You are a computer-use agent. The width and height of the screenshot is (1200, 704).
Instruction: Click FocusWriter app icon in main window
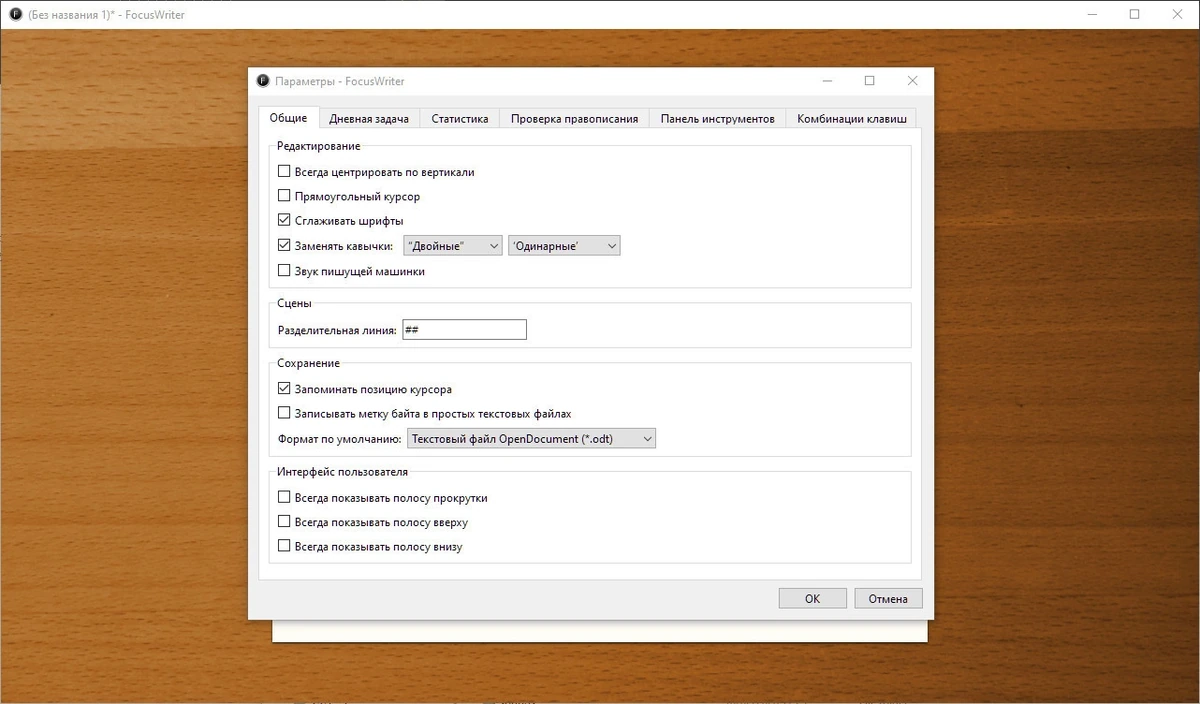point(15,14)
